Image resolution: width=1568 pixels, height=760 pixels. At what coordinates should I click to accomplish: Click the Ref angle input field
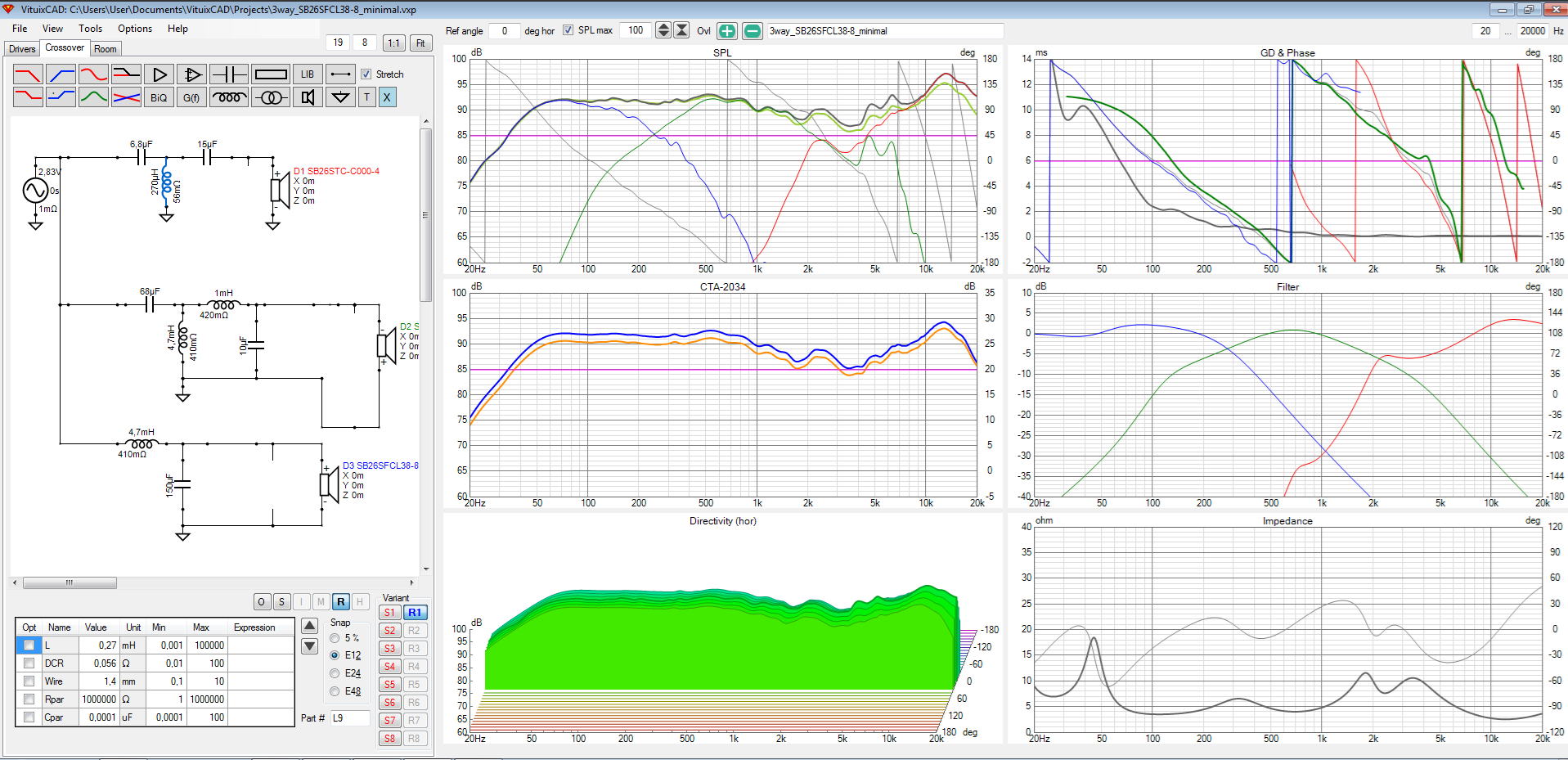point(505,31)
